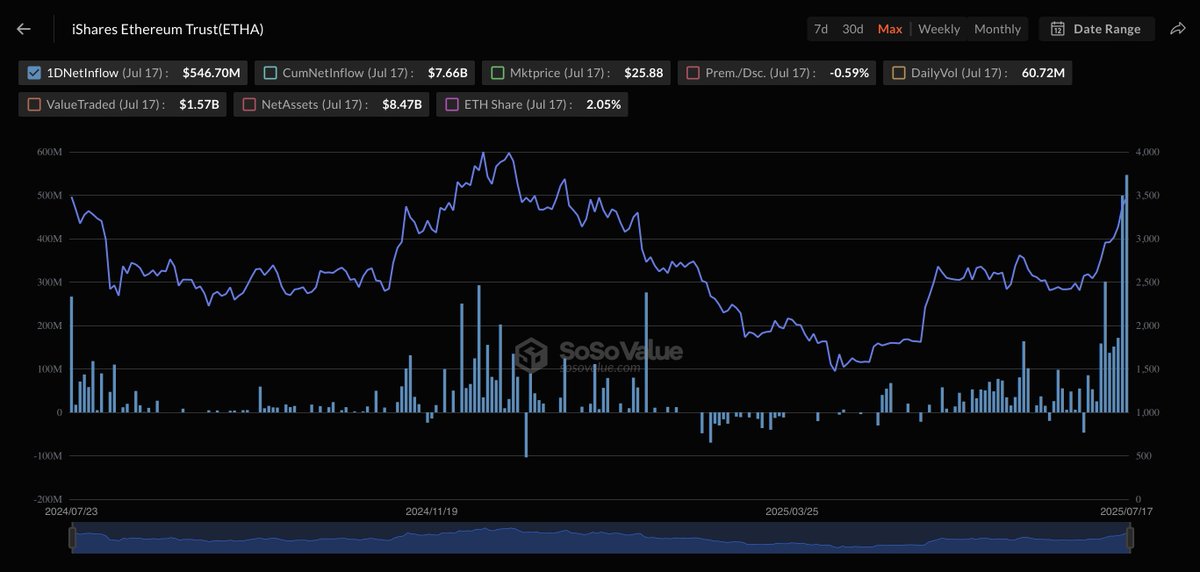Click the iShares Ethereum Trust(ETHA) title
1200x572 pixels.
tap(168, 29)
